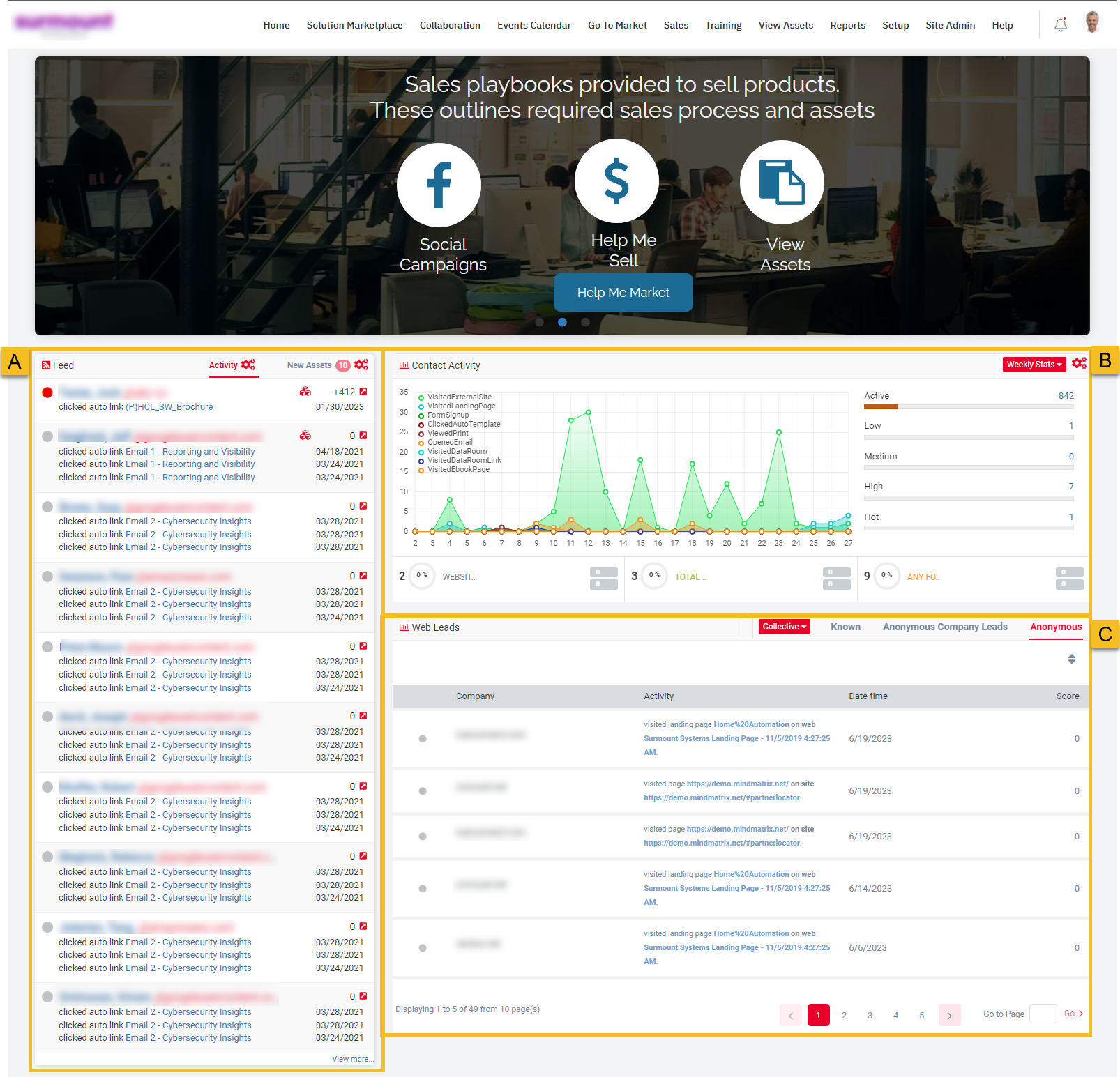Open Solution Marketplace

354,25
